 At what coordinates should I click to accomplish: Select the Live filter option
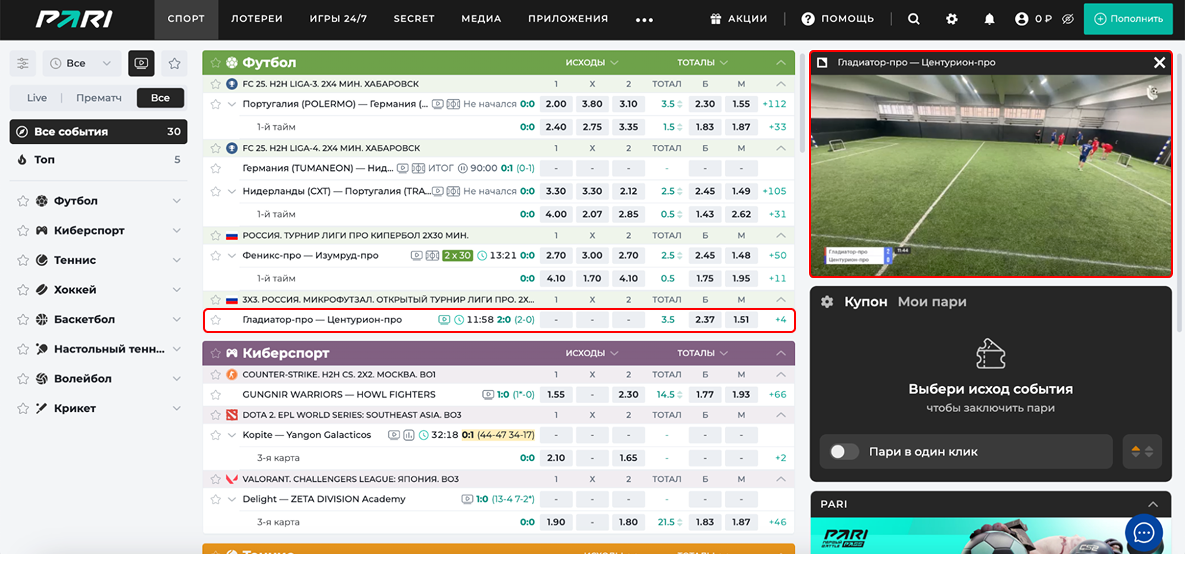click(37, 98)
